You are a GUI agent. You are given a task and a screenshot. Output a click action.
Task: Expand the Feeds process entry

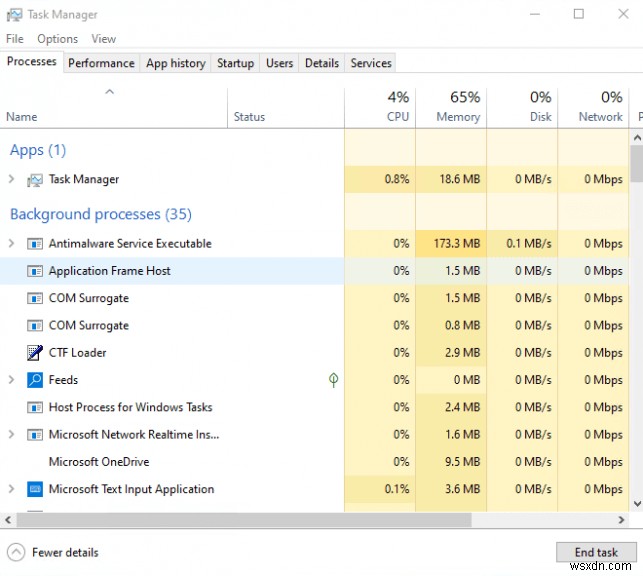(11, 380)
